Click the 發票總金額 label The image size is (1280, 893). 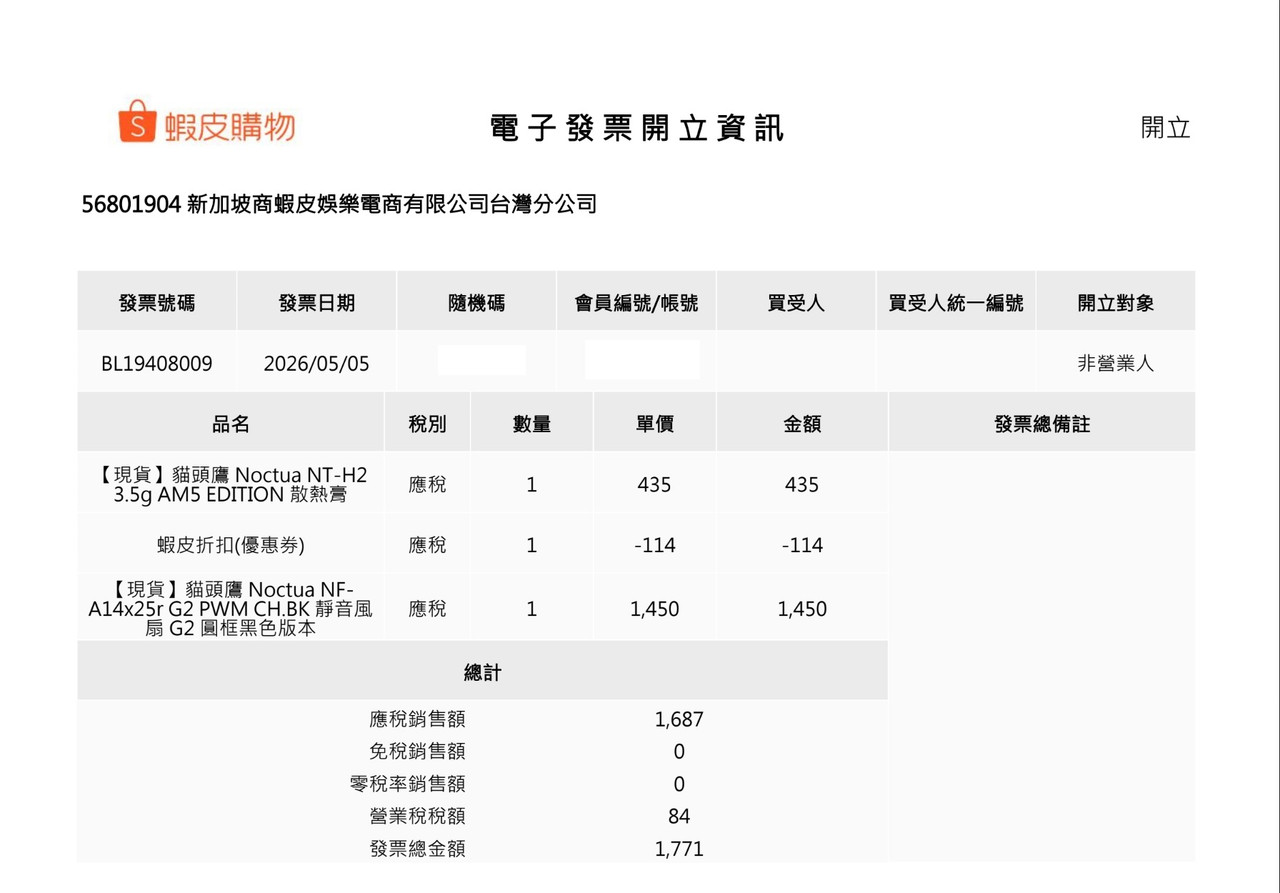[417, 849]
